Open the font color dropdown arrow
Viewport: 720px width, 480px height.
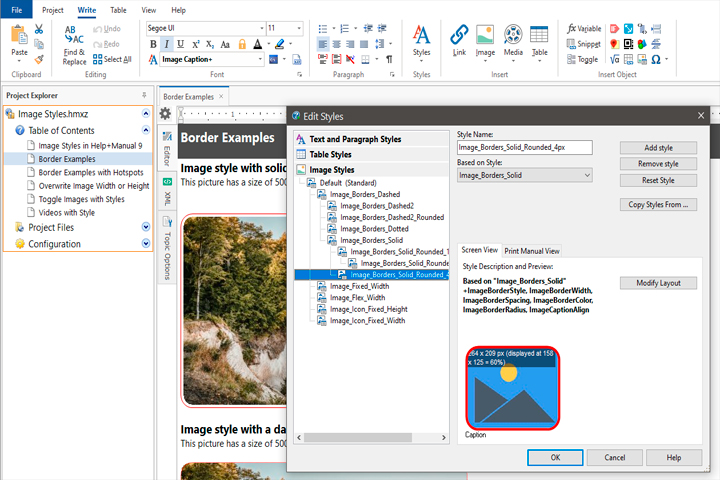(269, 44)
